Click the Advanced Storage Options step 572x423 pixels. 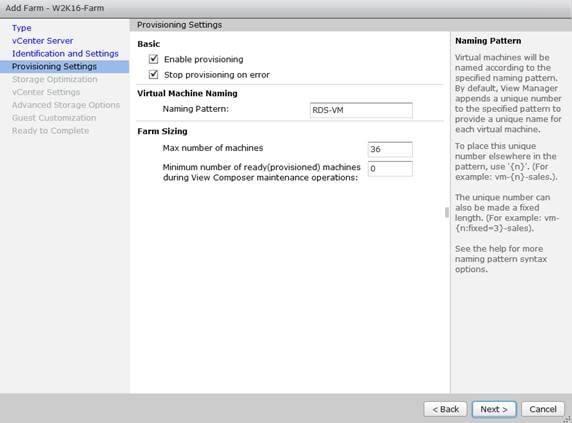[x=66, y=105]
